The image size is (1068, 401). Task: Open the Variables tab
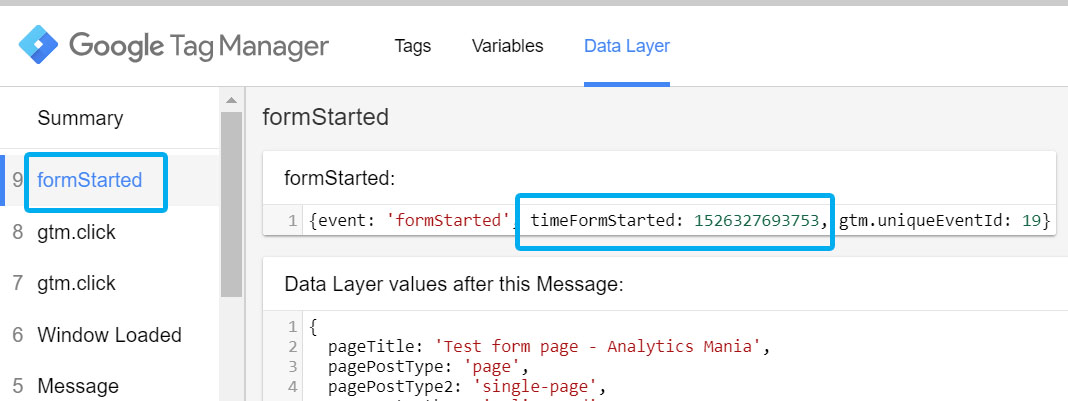coord(507,46)
